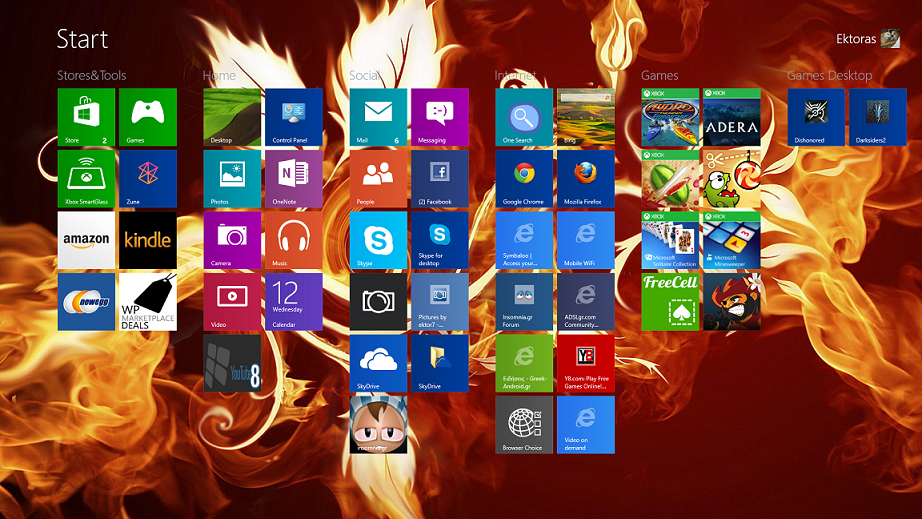Viewport: 922px width, 519px height.
Task: Open the Zune tile
Action: [x=148, y=179]
